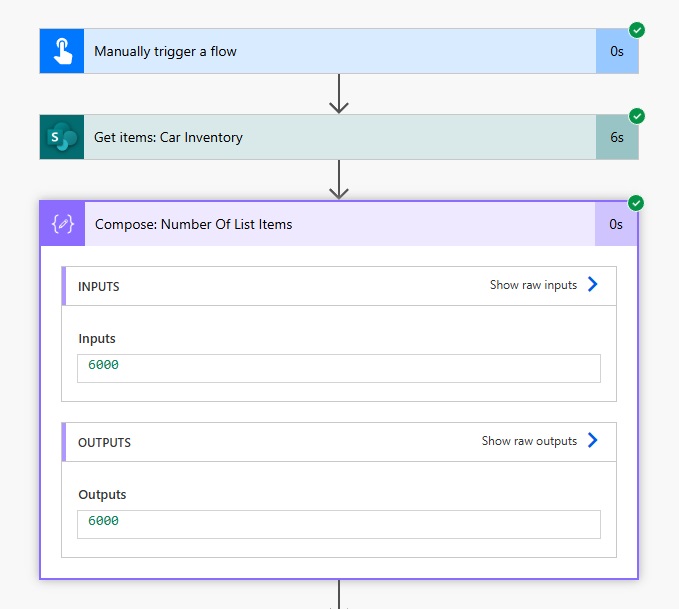
Task: Click the green success checkmark on Manually trigger
Action: (637, 30)
